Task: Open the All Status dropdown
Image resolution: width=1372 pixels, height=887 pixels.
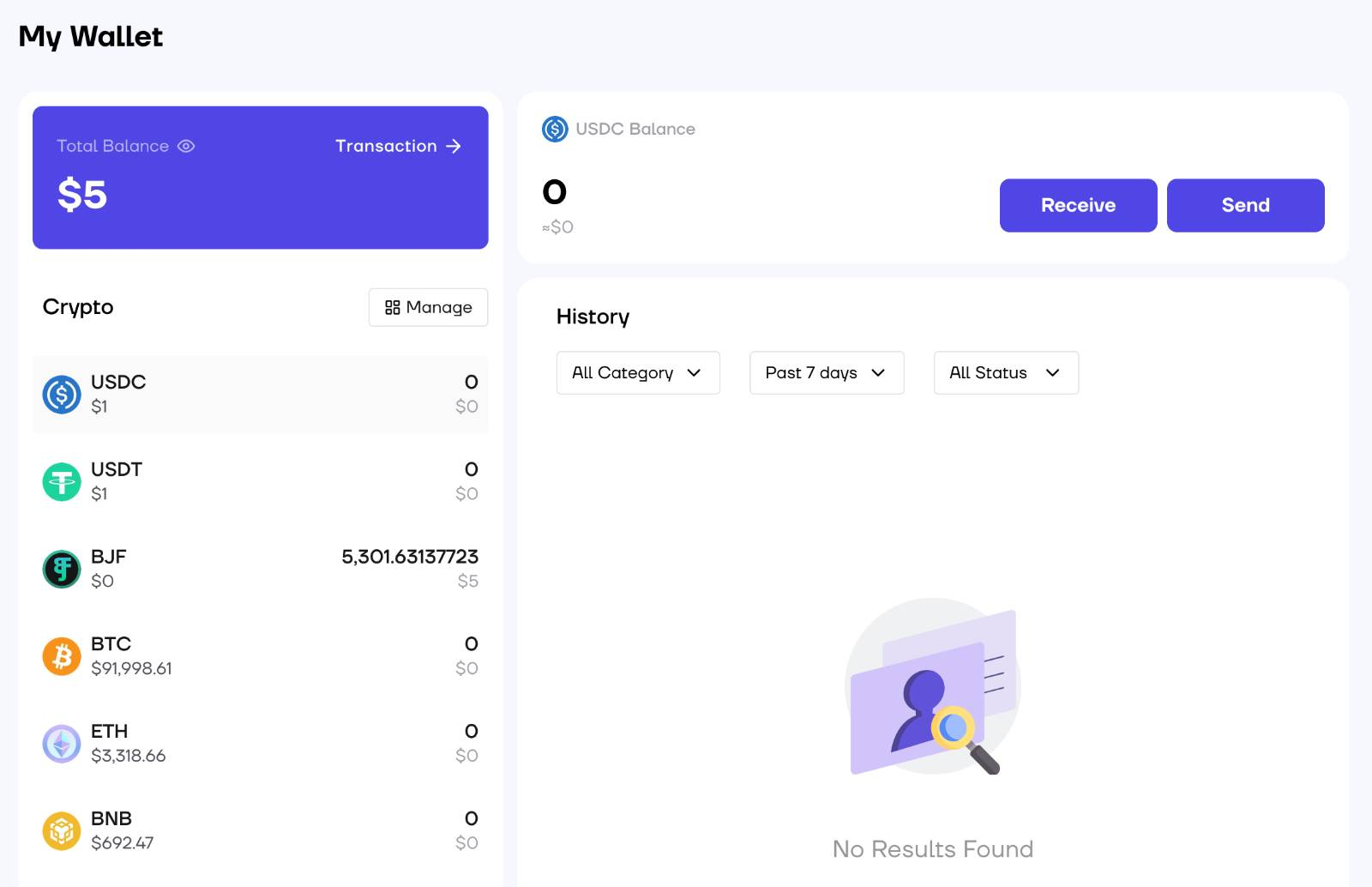Action: click(1006, 372)
